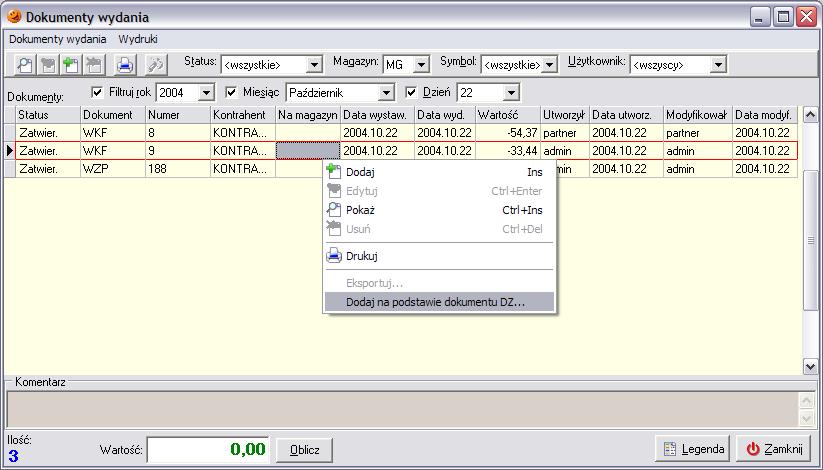Viewport: 823px width, 470px height.
Task: Click the Show document magnifier toolbar icon
Action: coord(25,65)
